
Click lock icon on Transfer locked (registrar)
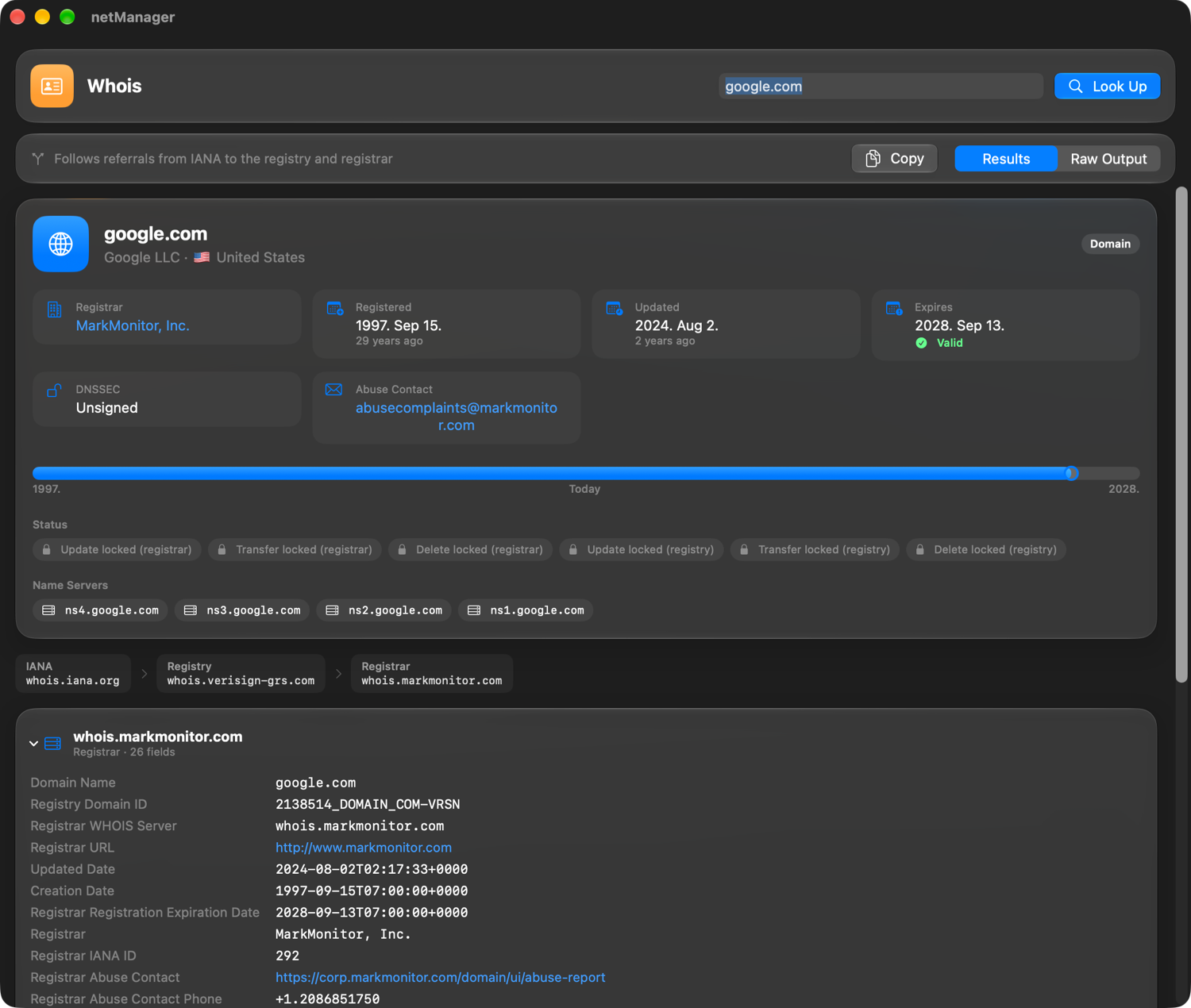pos(222,549)
